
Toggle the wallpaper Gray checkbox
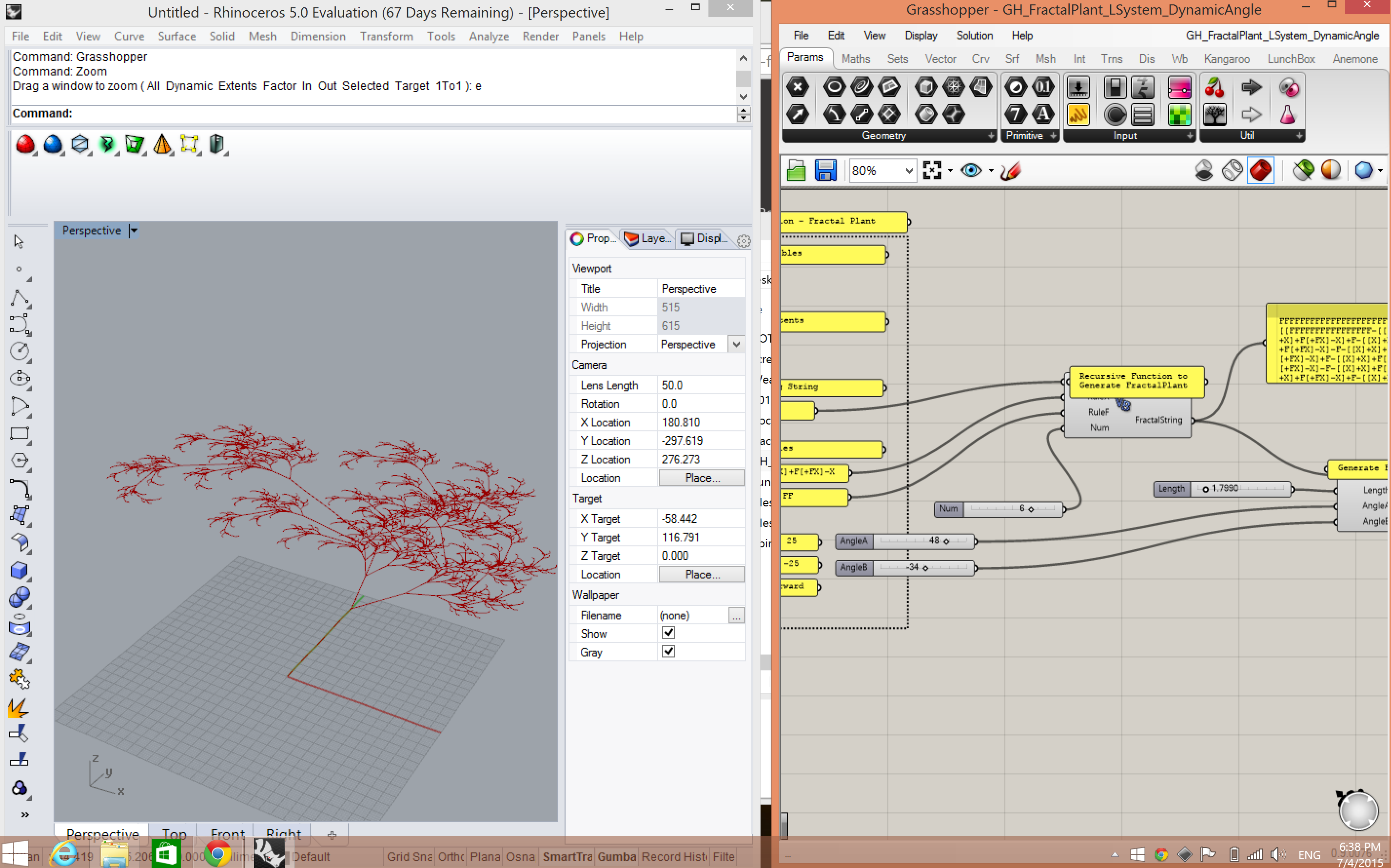(x=668, y=652)
